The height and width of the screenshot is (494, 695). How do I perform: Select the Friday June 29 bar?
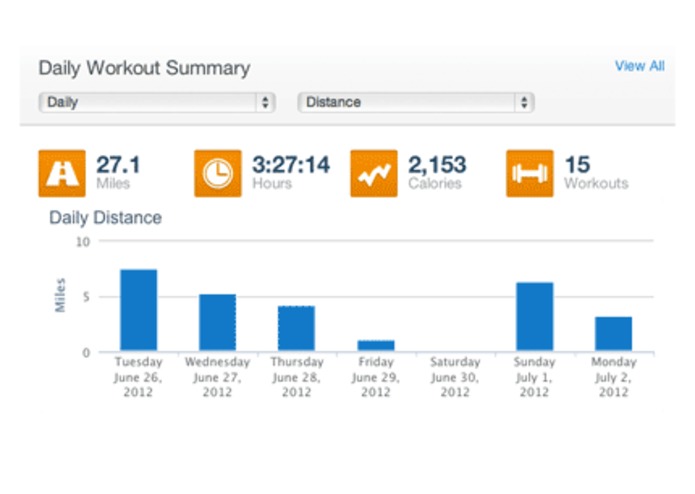pyautogui.click(x=376, y=346)
